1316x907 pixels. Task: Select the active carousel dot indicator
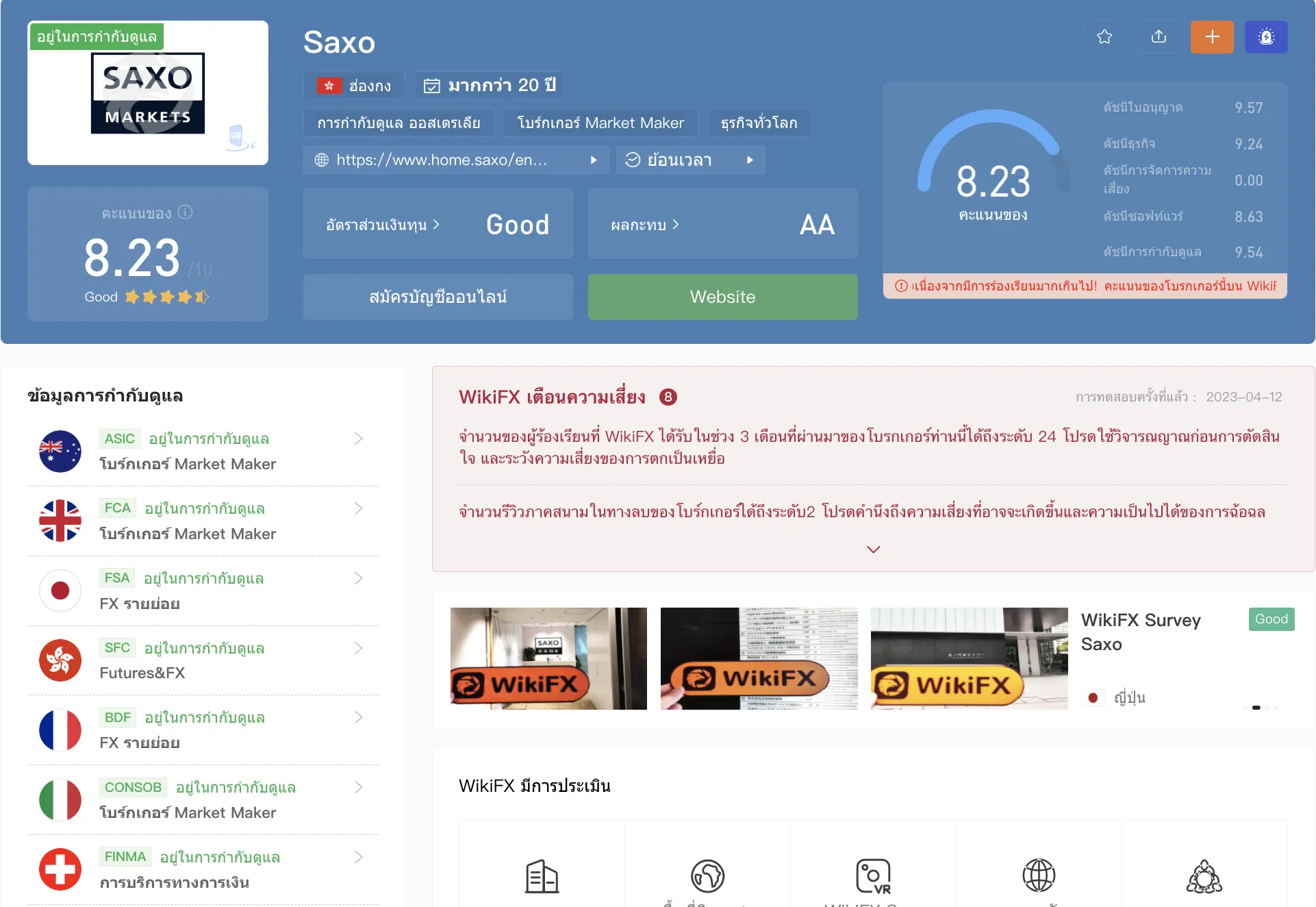tap(1256, 708)
